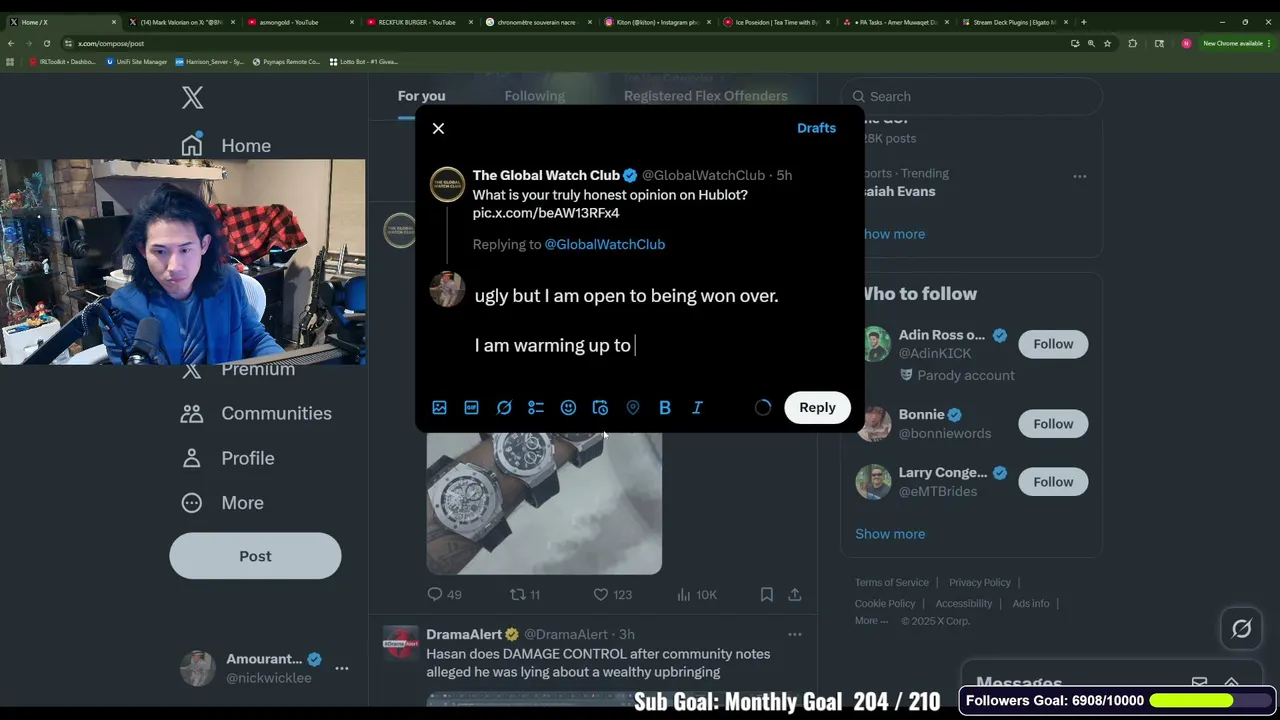Toggle bold formatting in composer
Image resolution: width=1280 pixels, height=720 pixels.
click(665, 407)
